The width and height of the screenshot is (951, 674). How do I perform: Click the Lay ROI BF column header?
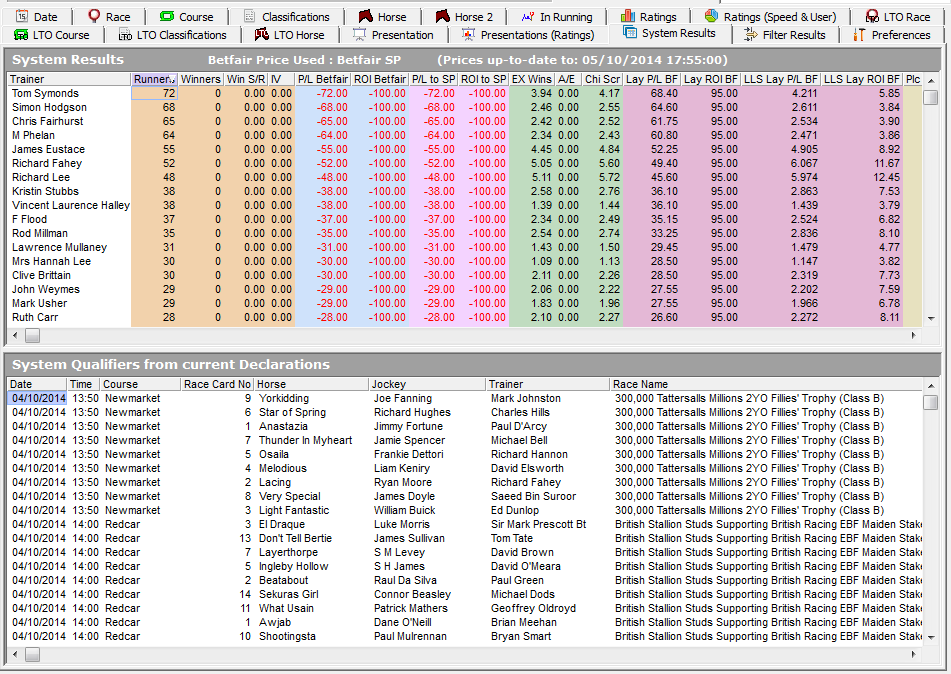point(711,79)
